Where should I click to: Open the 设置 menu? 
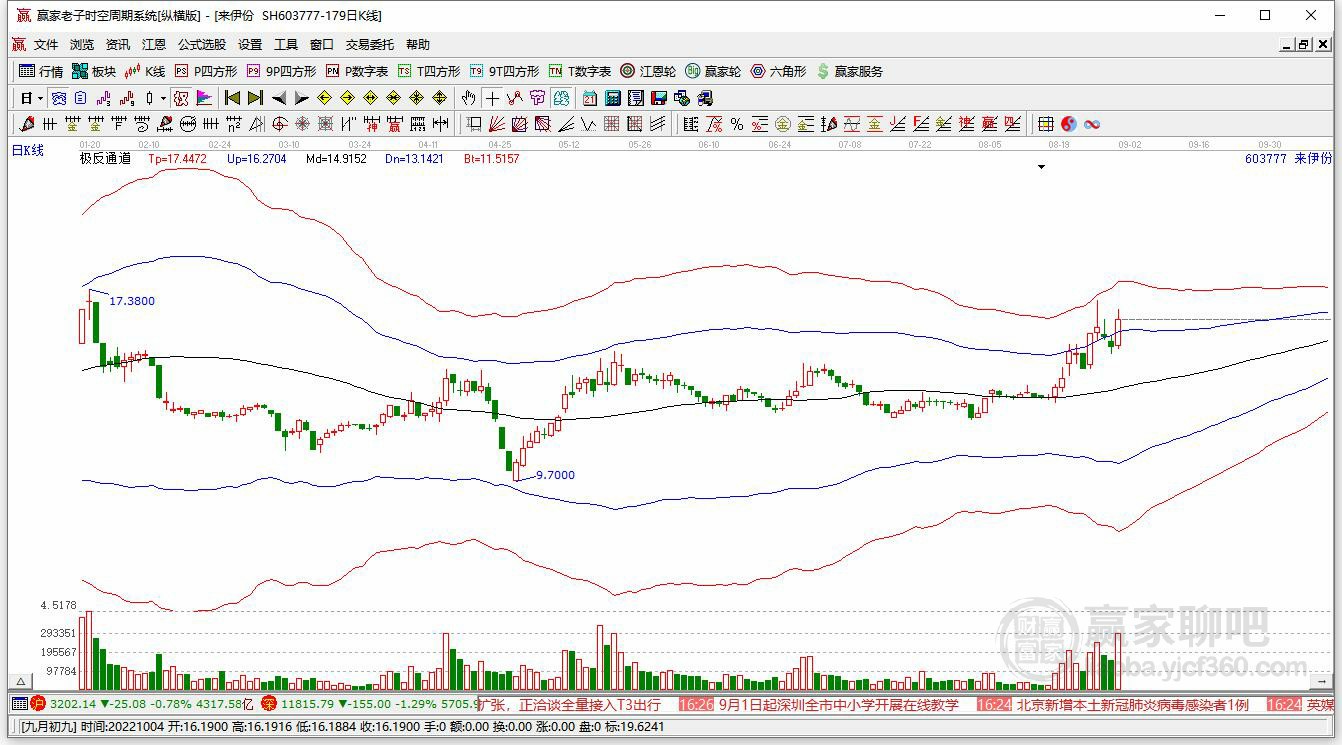point(250,45)
